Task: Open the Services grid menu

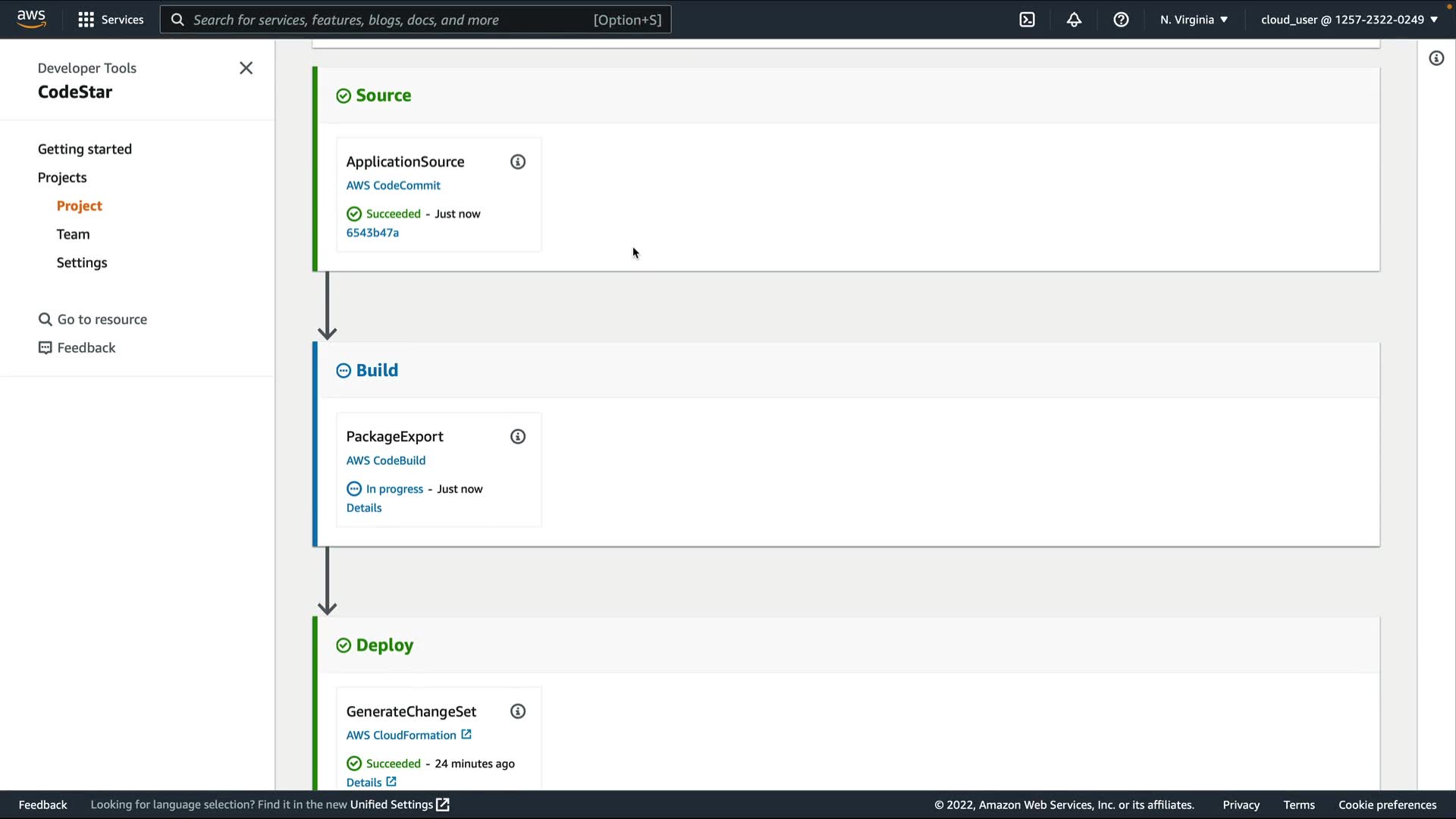Action: click(x=111, y=20)
